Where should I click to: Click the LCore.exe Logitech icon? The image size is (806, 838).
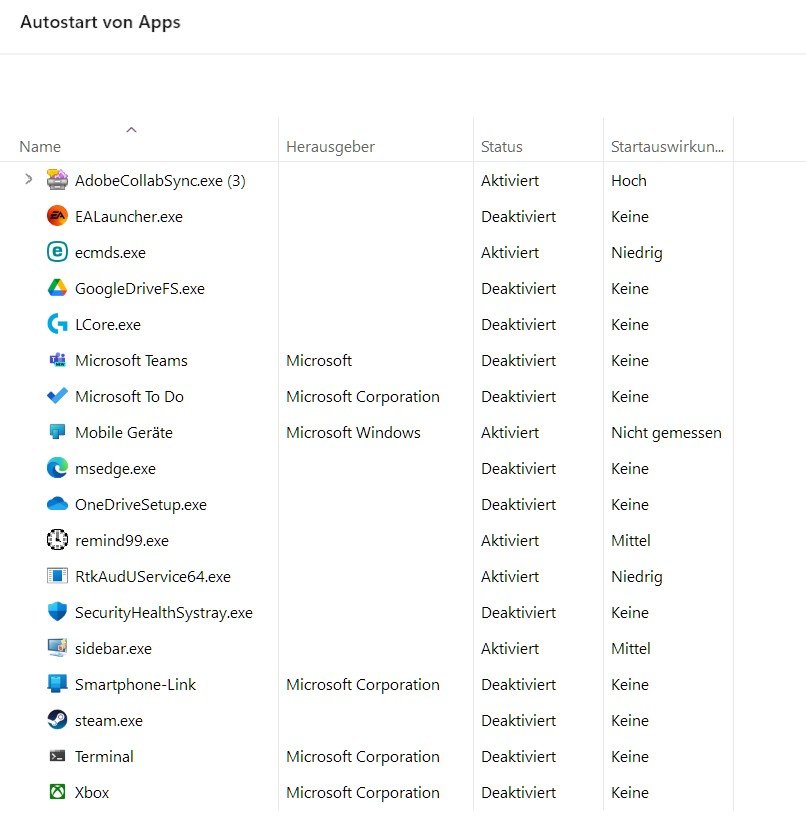tap(57, 324)
